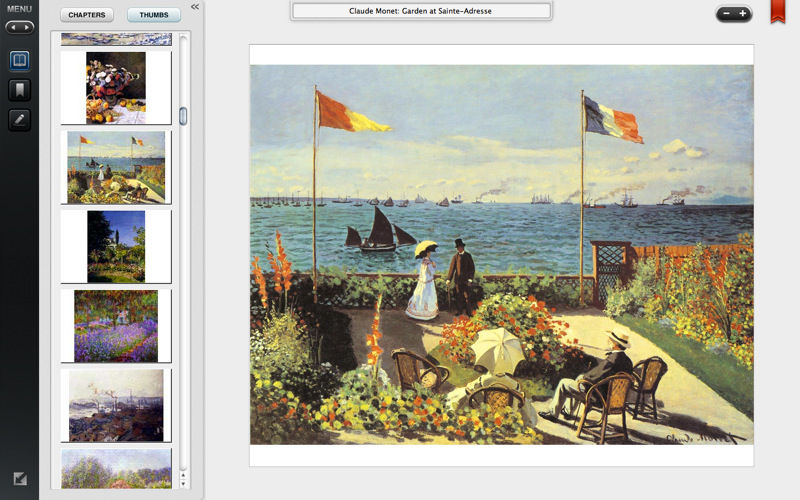Open the purple irises garden thumbnail
800x500 pixels.
tap(116, 326)
